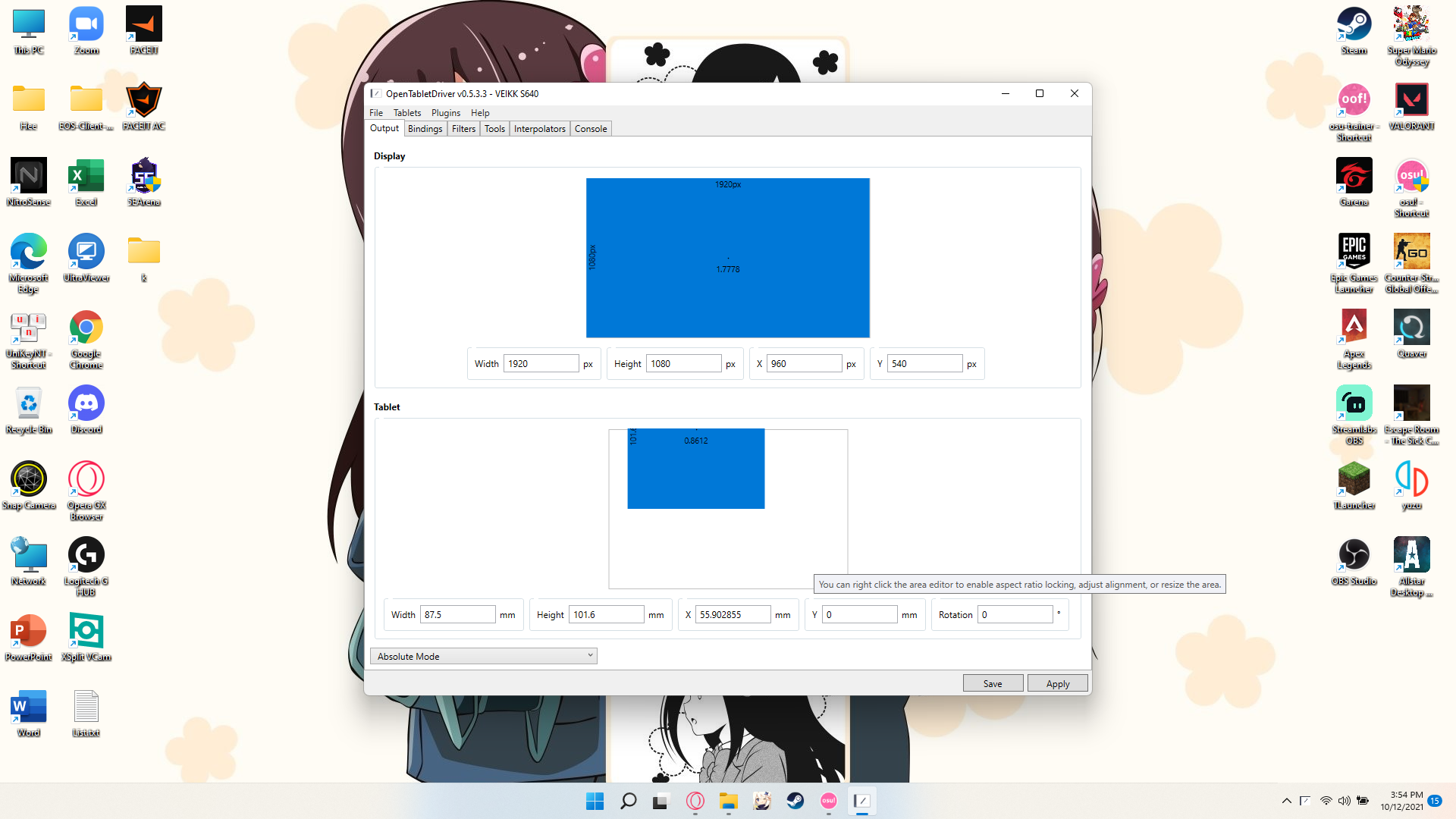Click the Save button
Viewport: 1456px width, 819px height.
[x=993, y=684]
